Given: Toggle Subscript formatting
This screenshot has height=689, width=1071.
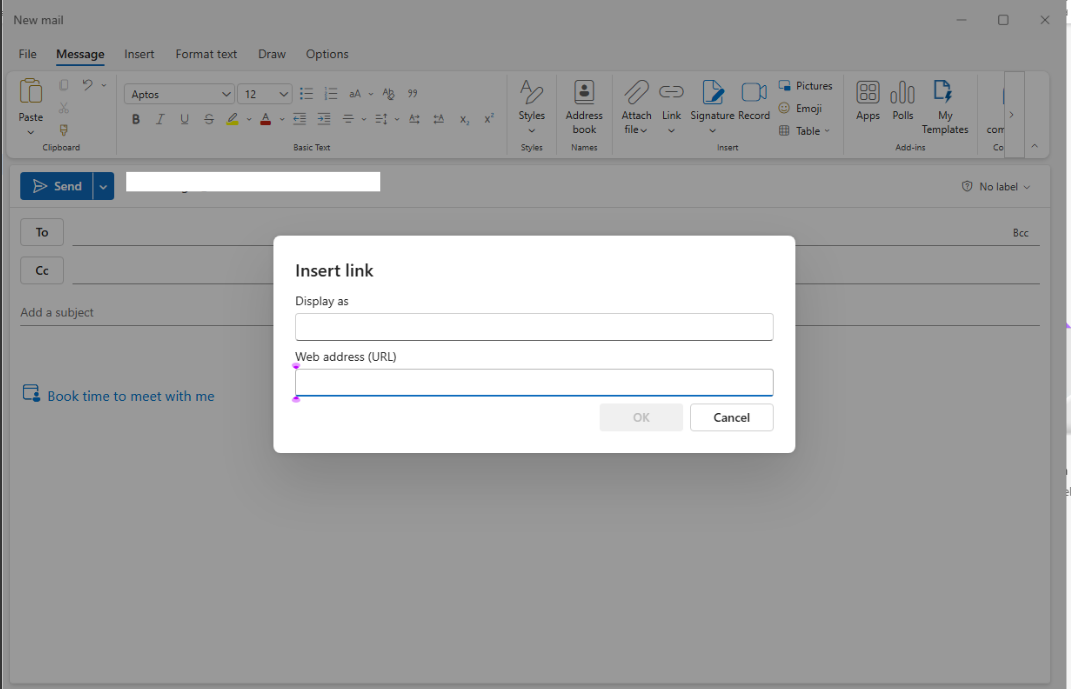Looking at the screenshot, I should tap(464, 119).
